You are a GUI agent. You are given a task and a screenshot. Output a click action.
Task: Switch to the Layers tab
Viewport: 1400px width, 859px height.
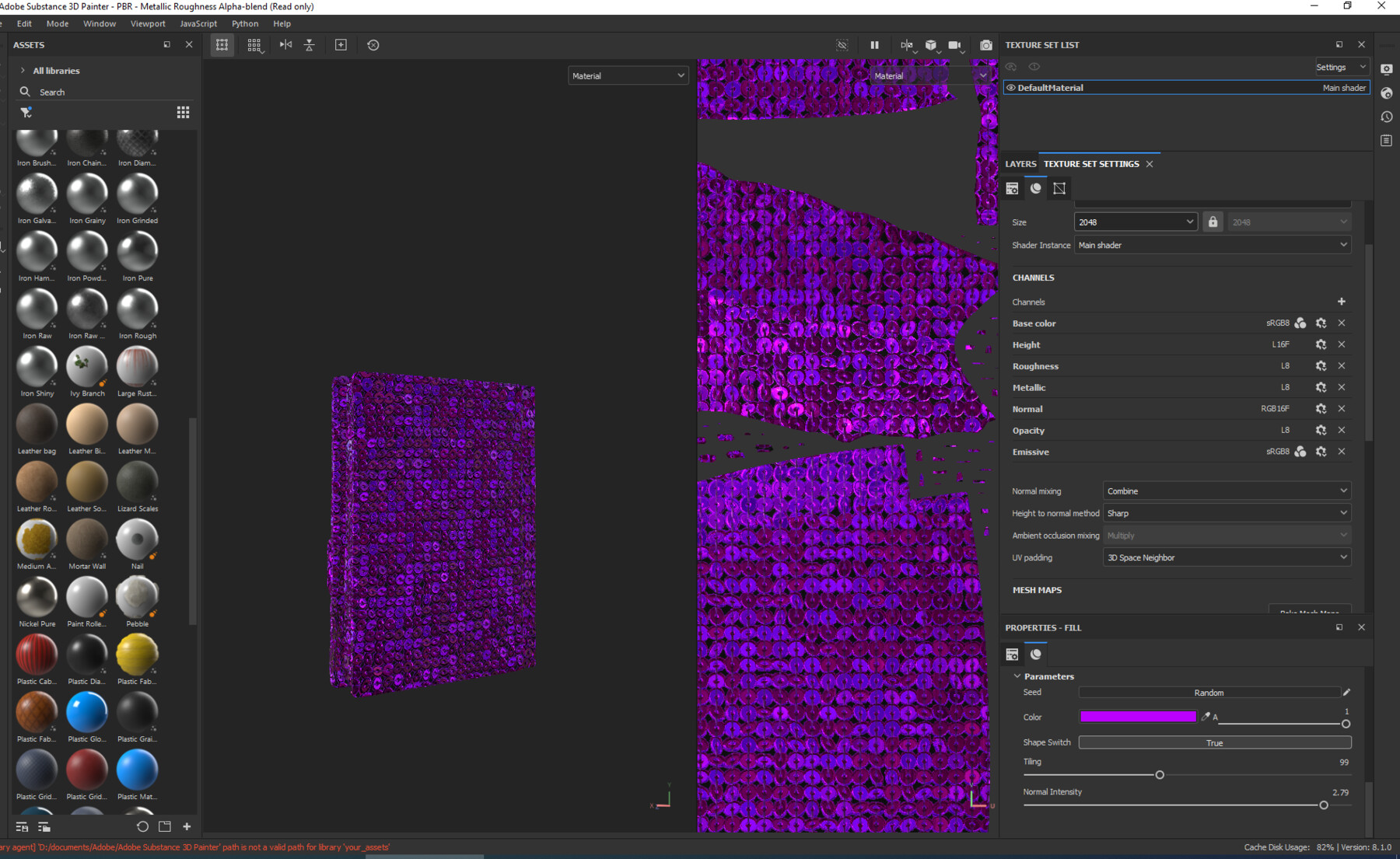coord(1021,163)
